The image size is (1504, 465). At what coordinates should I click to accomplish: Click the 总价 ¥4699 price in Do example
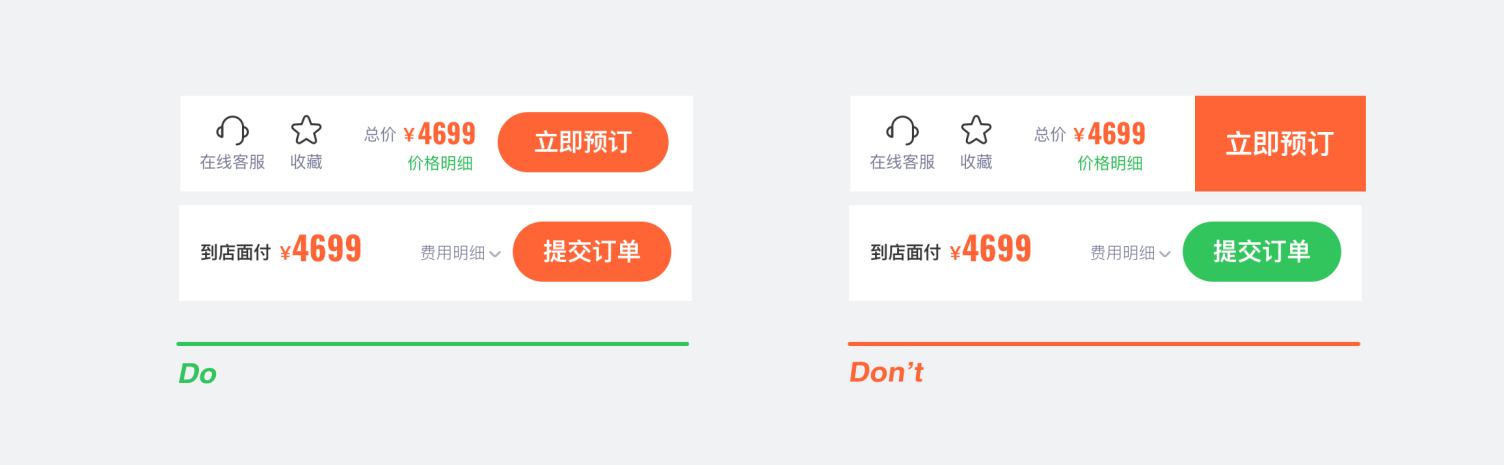coord(440,134)
